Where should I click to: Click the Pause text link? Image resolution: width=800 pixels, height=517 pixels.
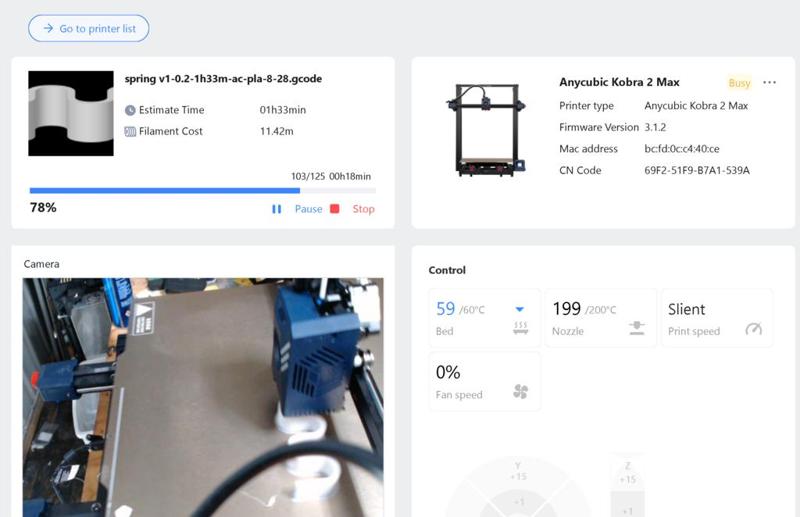pos(308,209)
